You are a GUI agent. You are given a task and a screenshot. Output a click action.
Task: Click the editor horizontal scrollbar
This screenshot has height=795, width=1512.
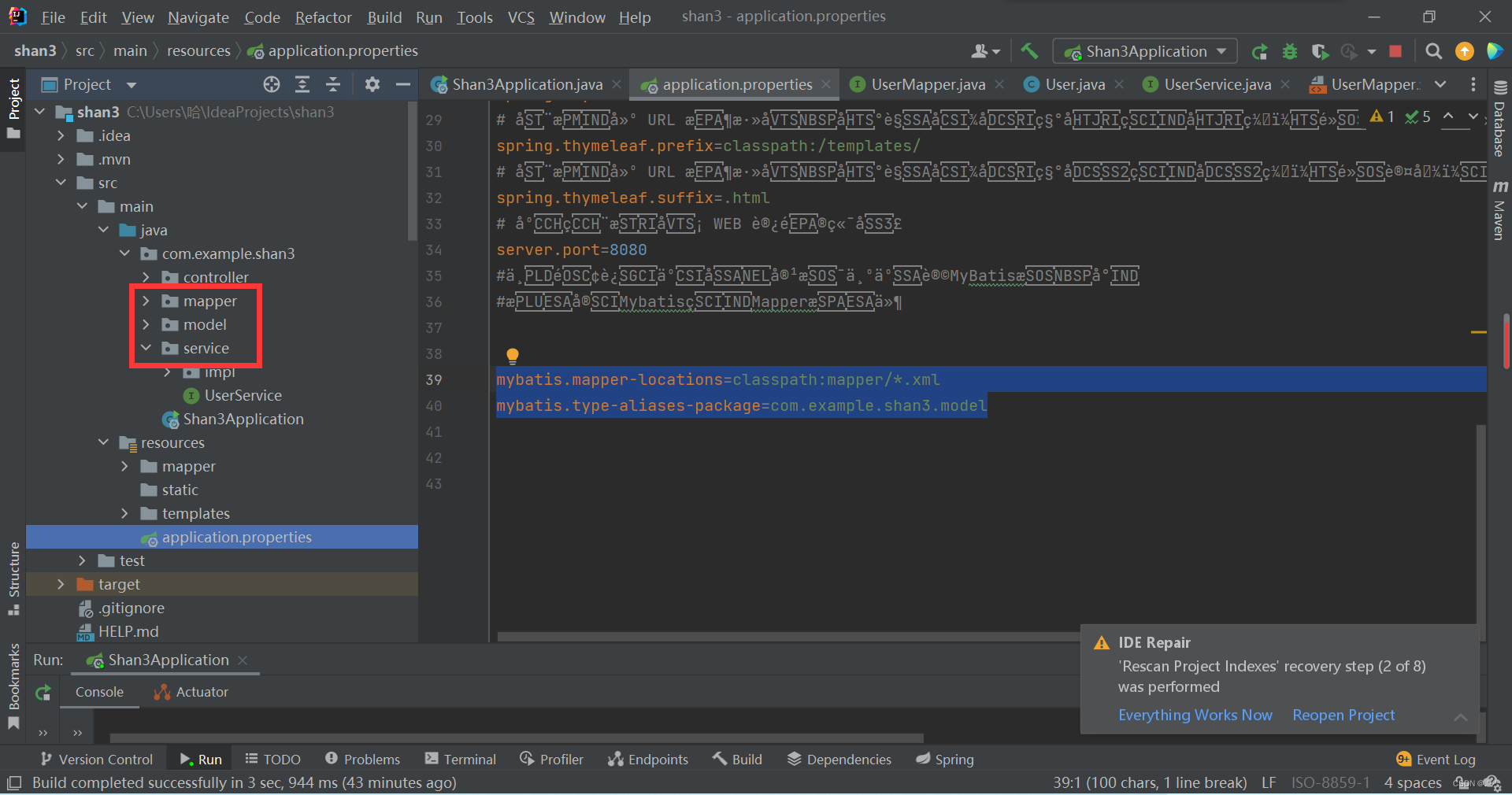[x=787, y=637]
